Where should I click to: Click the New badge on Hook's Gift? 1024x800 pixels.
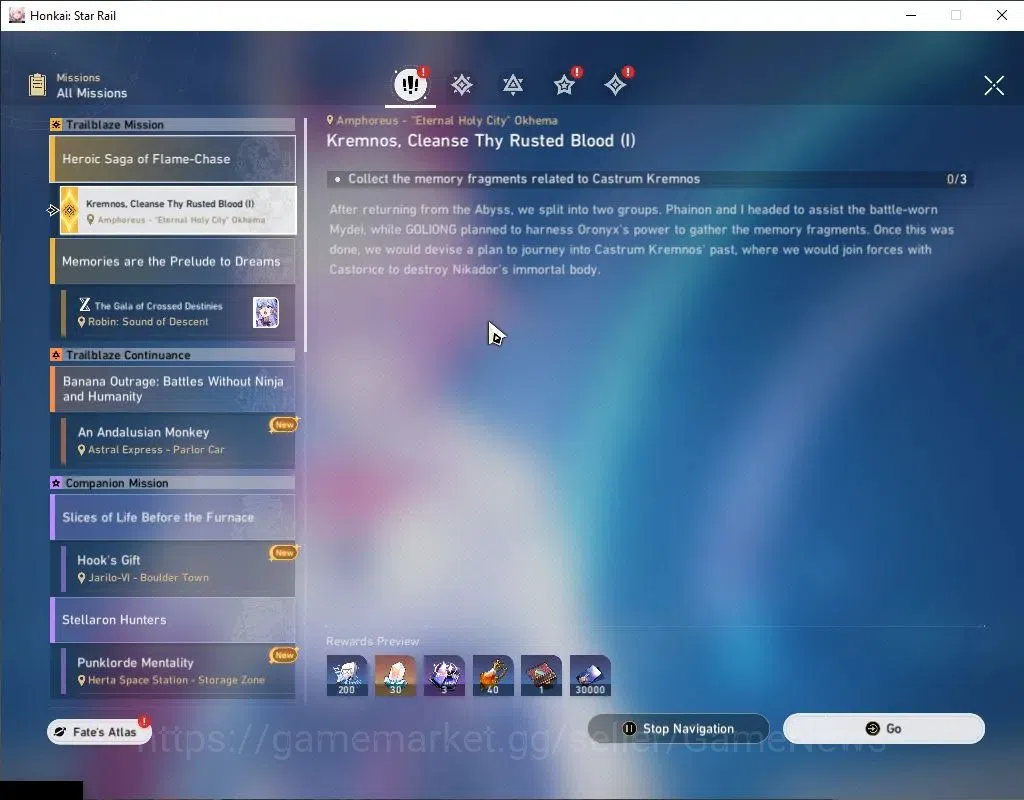point(284,552)
